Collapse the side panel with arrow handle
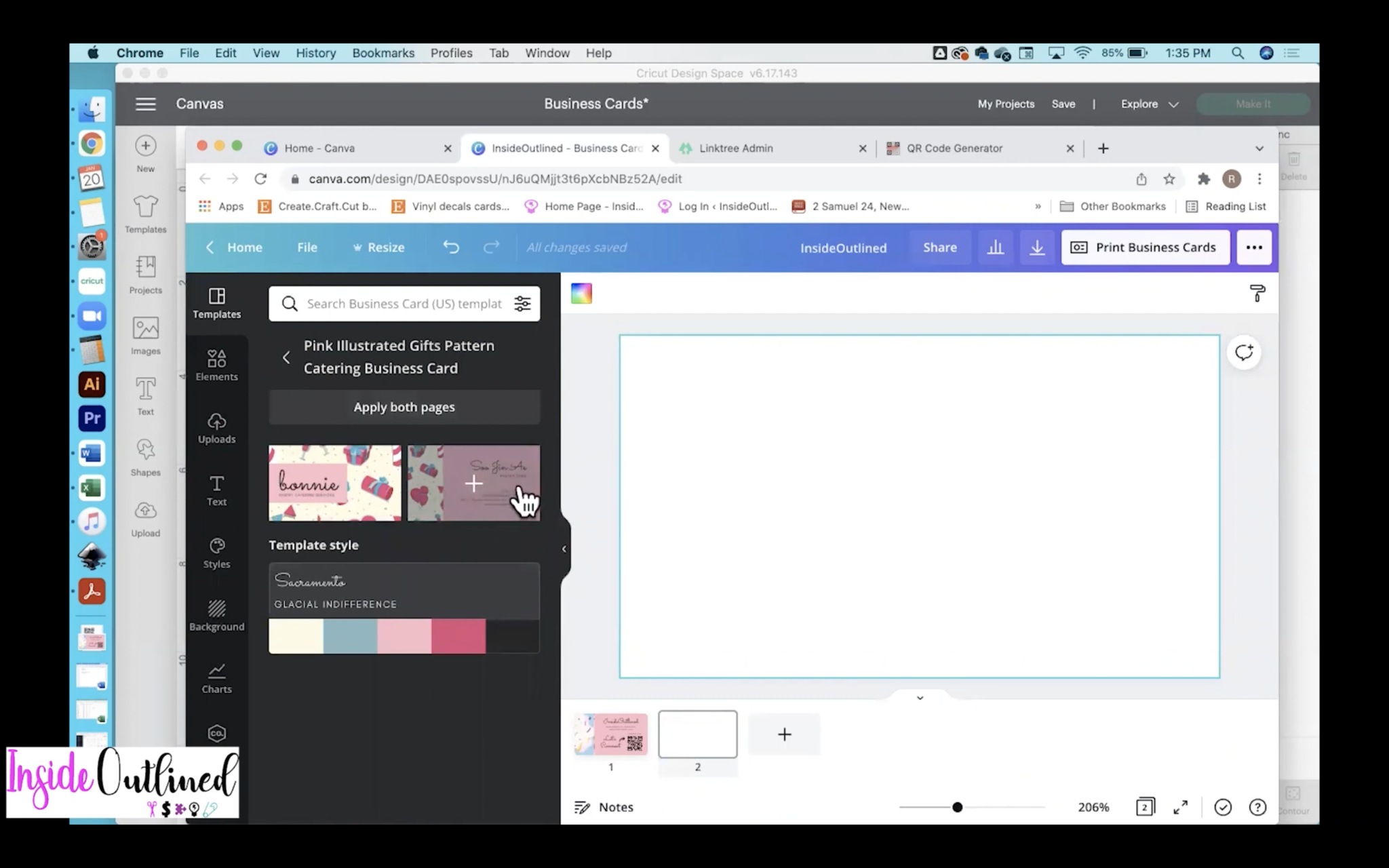1389x868 pixels. click(564, 549)
